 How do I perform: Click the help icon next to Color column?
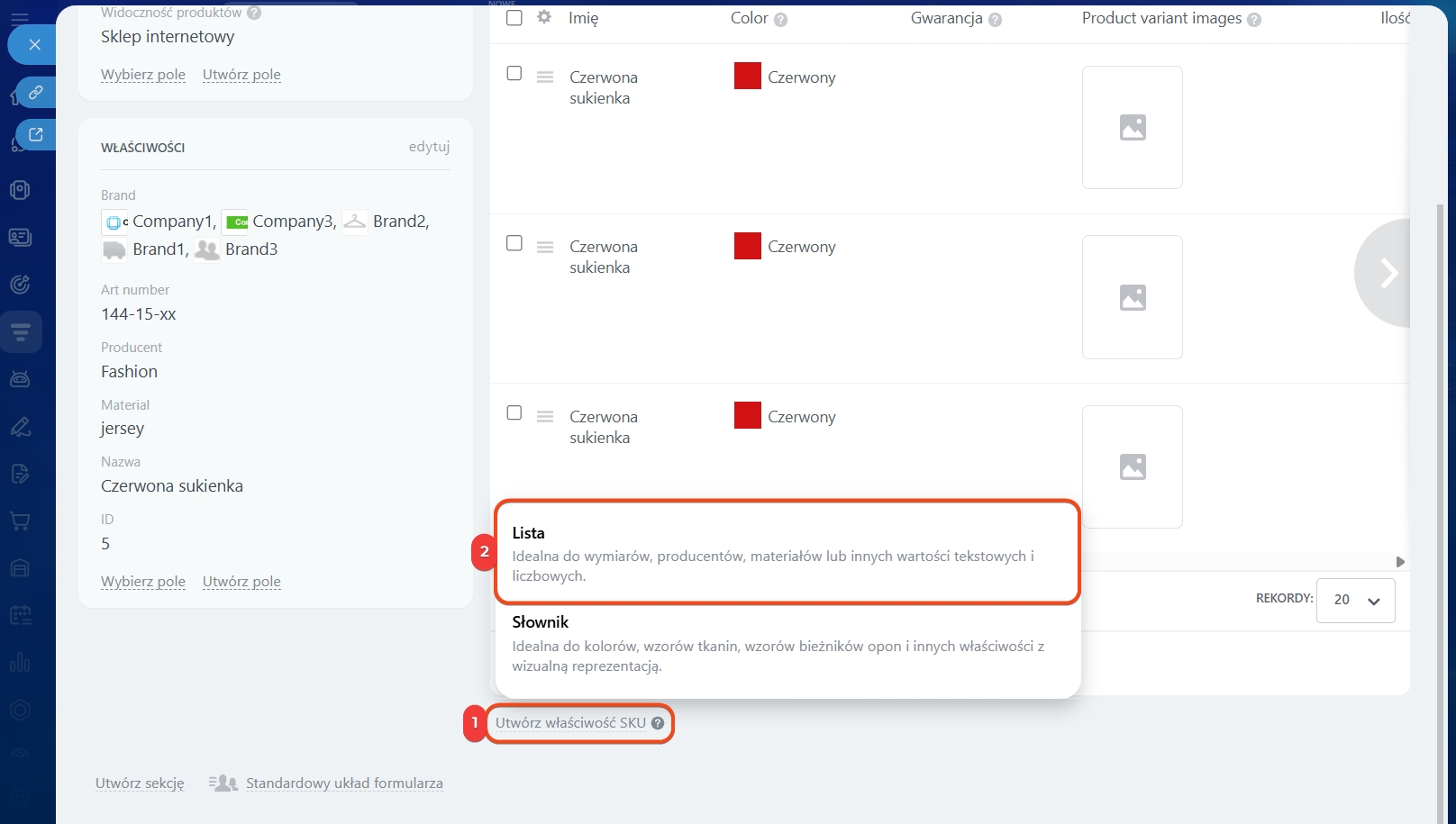780,20
